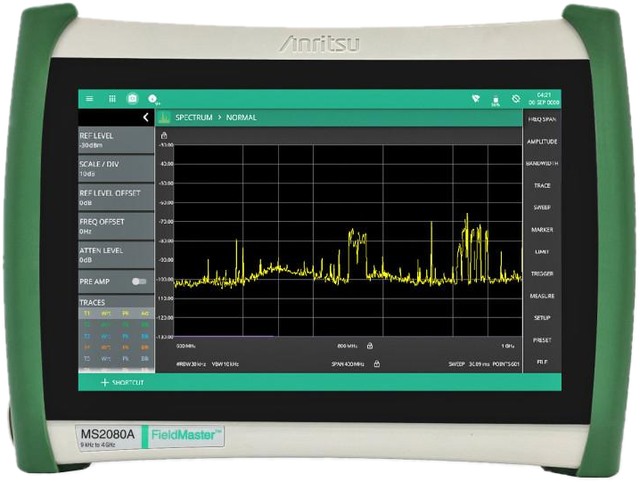Image resolution: width=640 pixels, height=482 pixels.
Task: Open the TRIGGER menu
Action: click(x=542, y=273)
